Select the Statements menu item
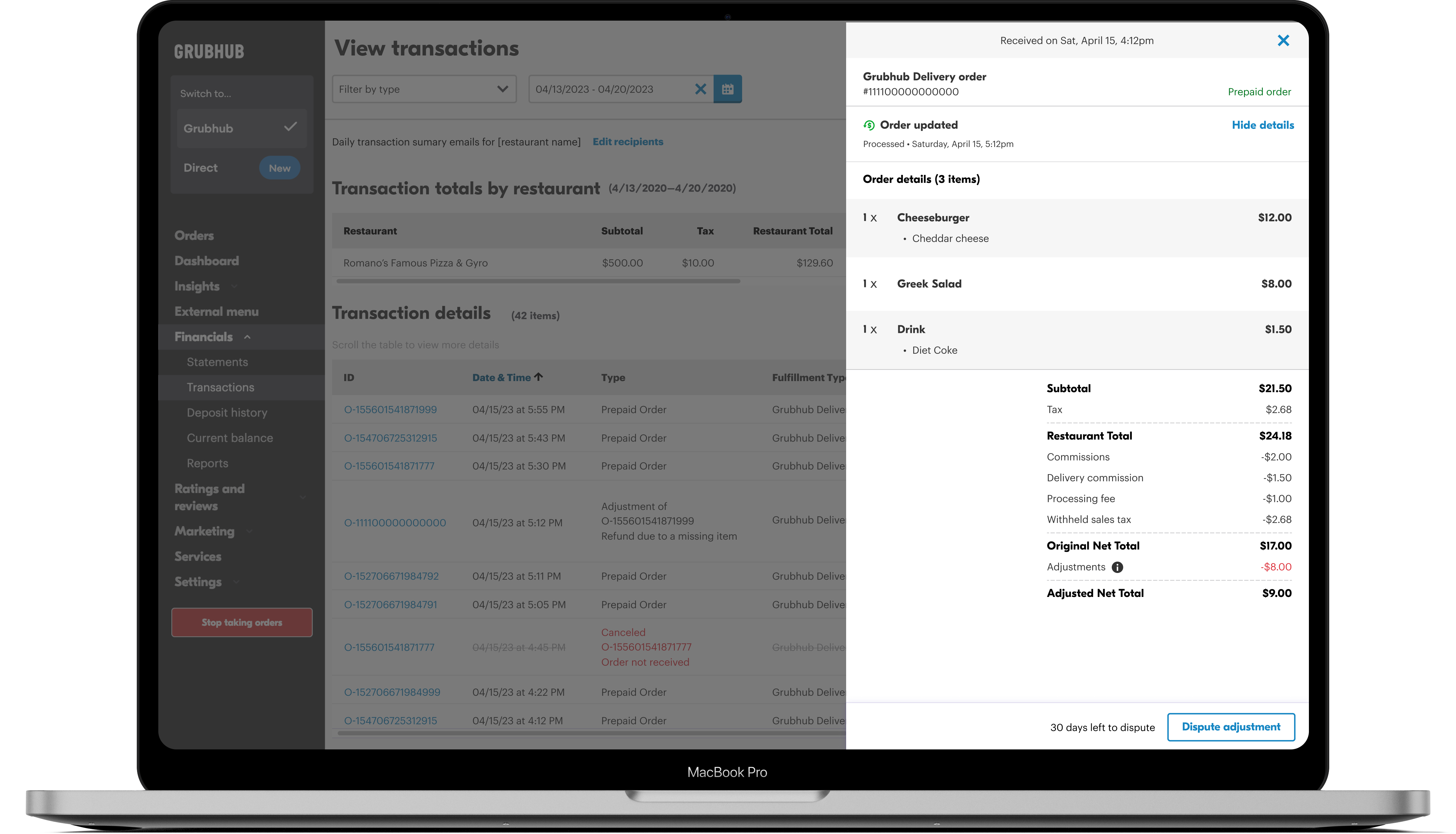The height and width of the screenshot is (834, 1456). tap(218, 361)
